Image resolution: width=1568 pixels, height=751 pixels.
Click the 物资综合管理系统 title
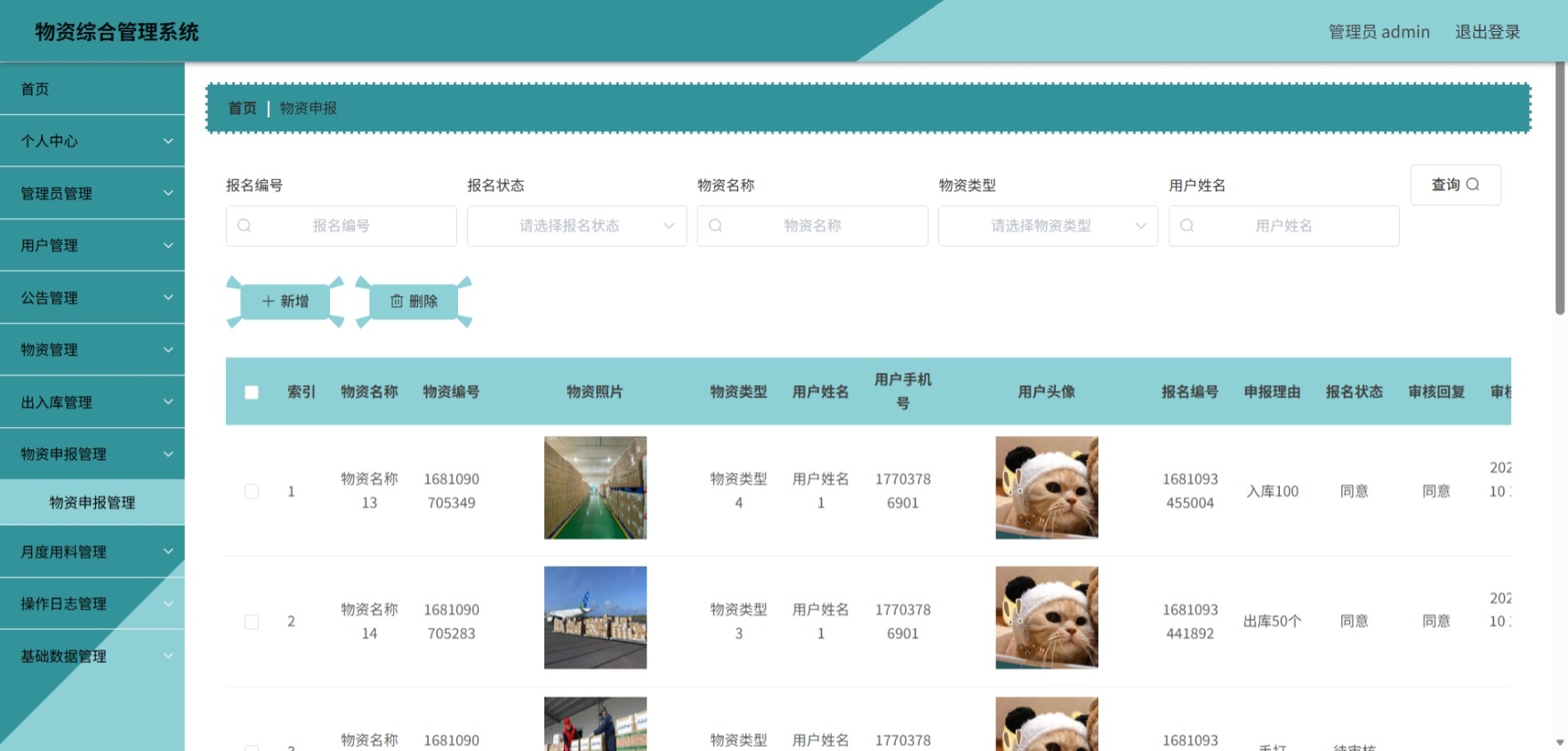[117, 32]
